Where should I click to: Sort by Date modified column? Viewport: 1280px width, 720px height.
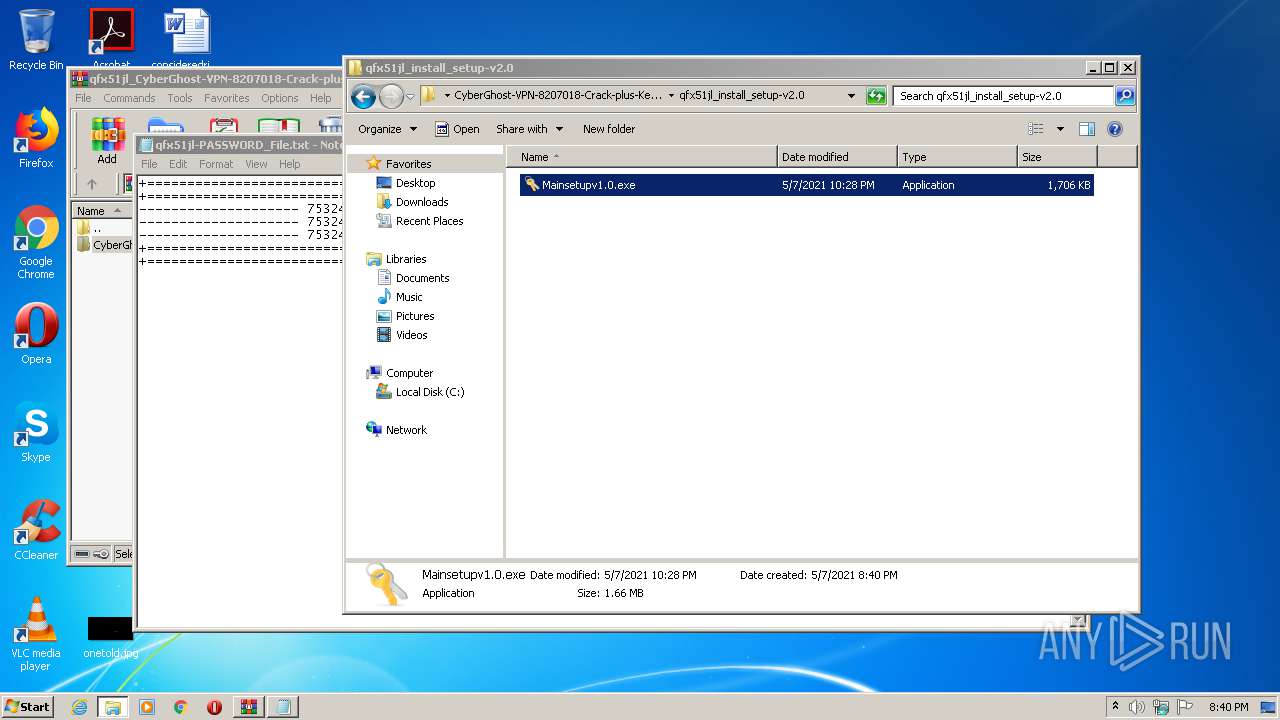coord(837,157)
